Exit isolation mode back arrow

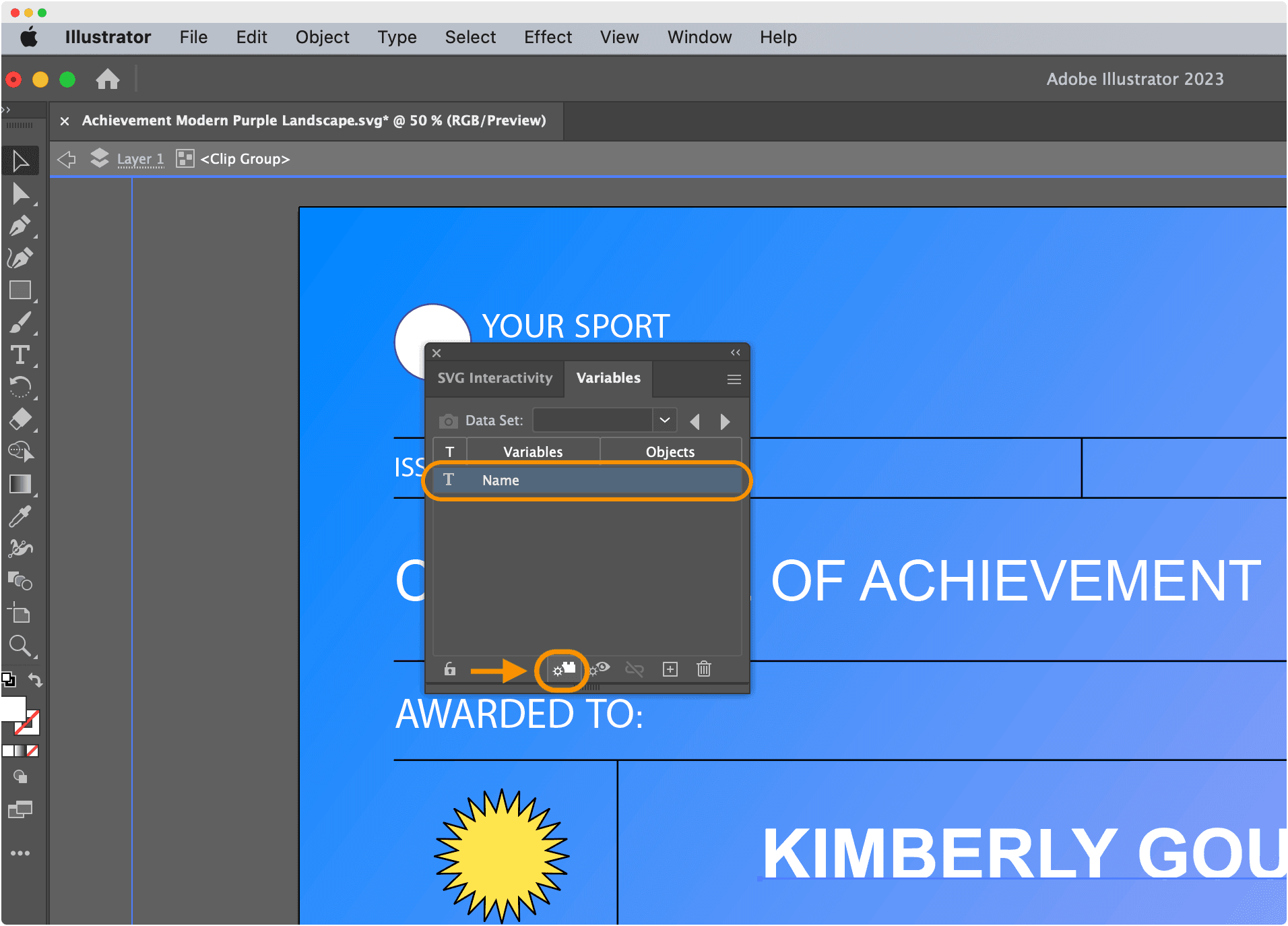[x=67, y=159]
